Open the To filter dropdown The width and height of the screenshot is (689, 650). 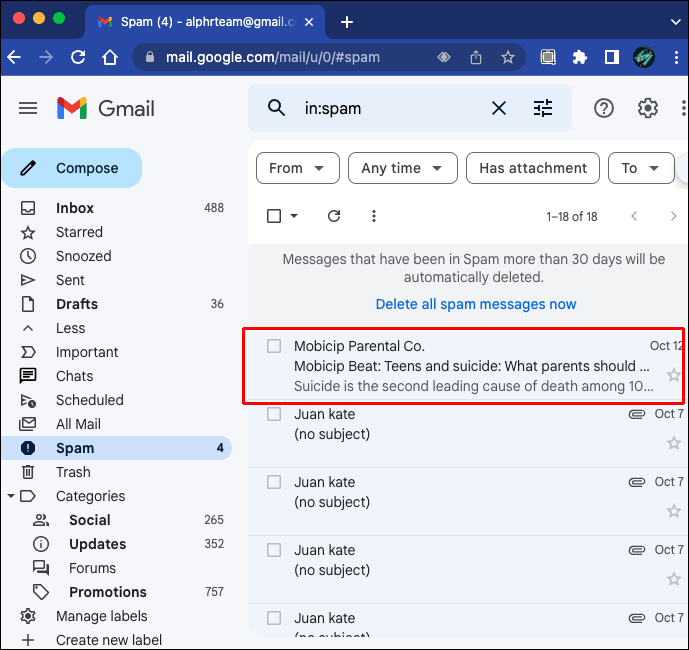tap(641, 168)
